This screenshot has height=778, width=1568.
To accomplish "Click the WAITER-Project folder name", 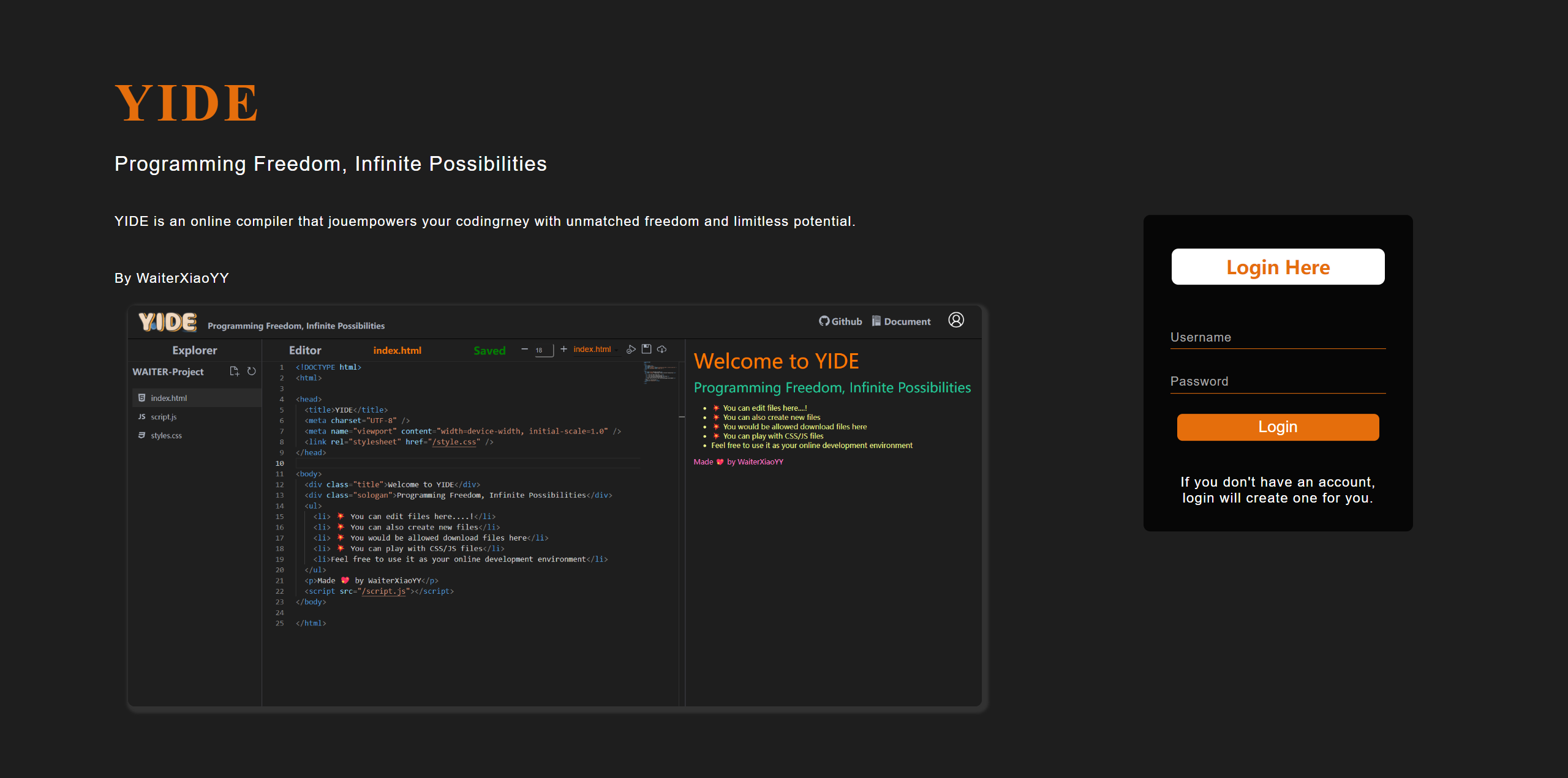I will click(x=168, y=372).
